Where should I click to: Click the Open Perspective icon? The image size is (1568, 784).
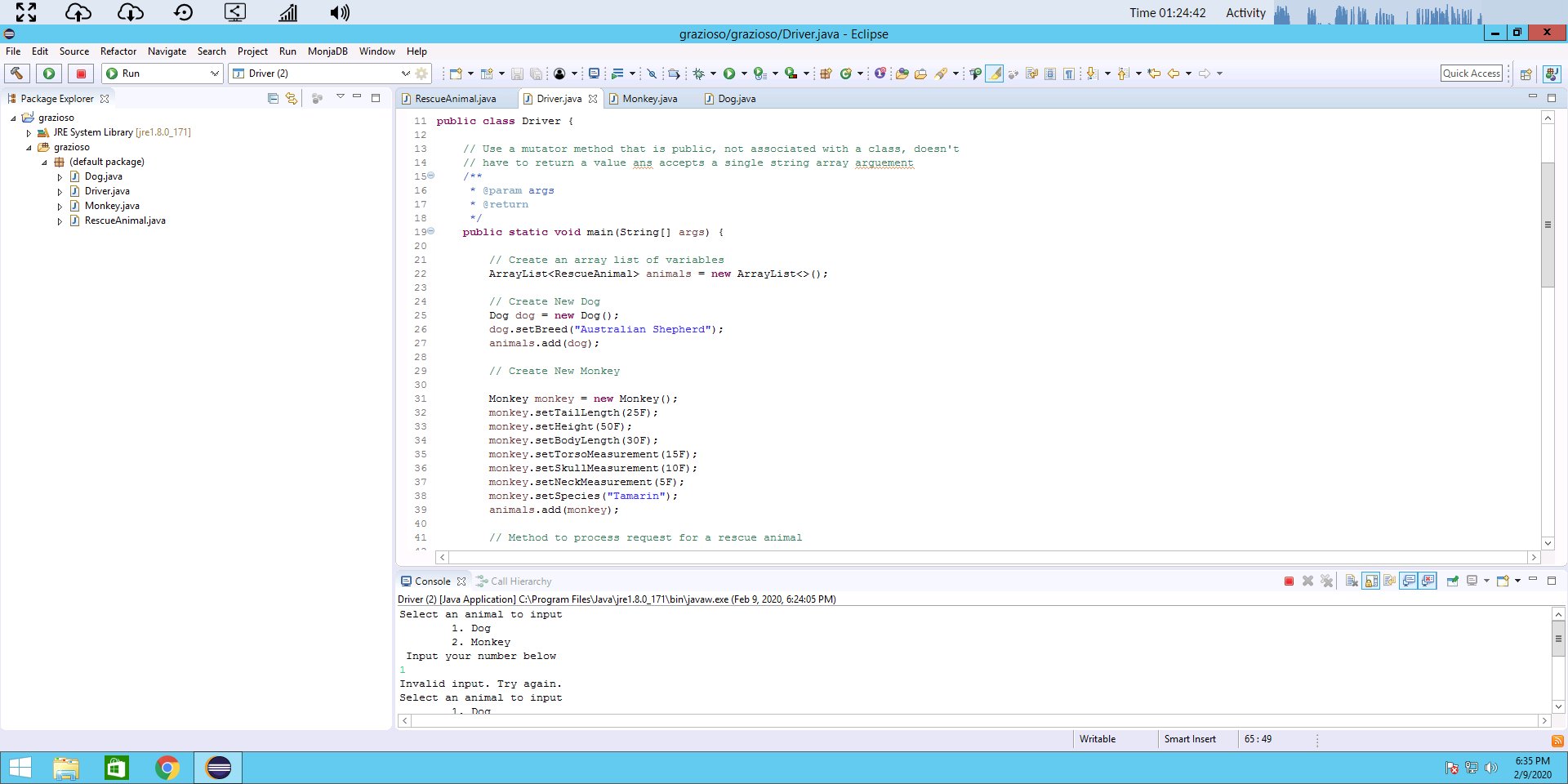click(1526, 73)
